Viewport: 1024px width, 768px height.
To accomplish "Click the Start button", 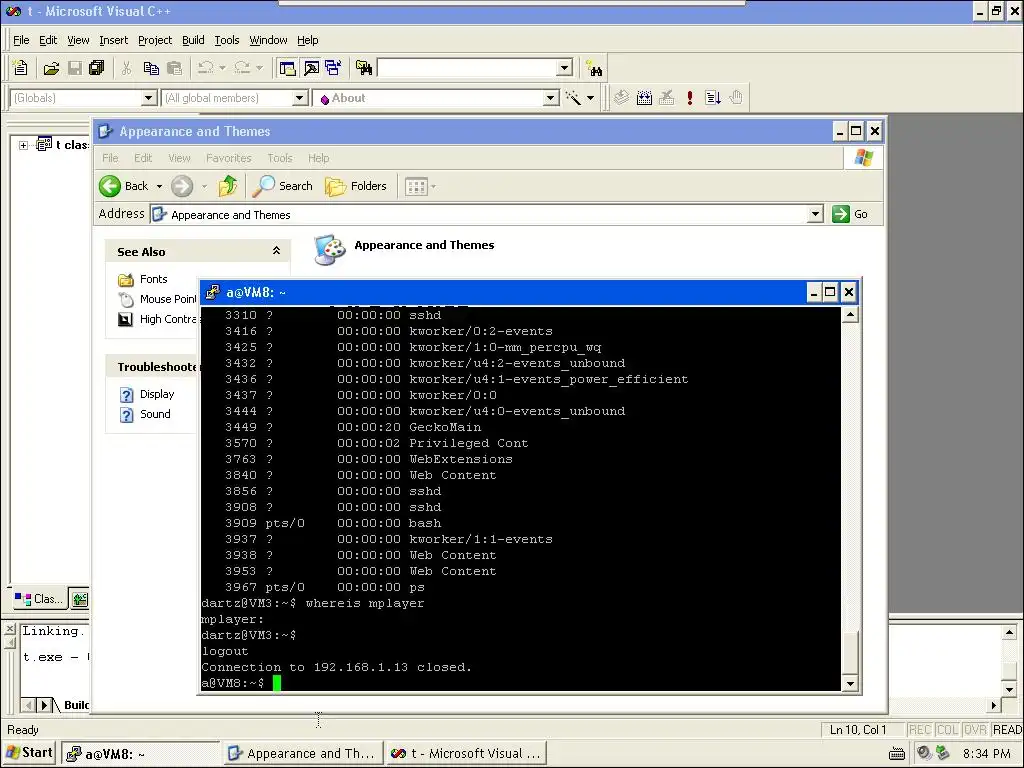I will pyautogui.click(x=29, y=753).
